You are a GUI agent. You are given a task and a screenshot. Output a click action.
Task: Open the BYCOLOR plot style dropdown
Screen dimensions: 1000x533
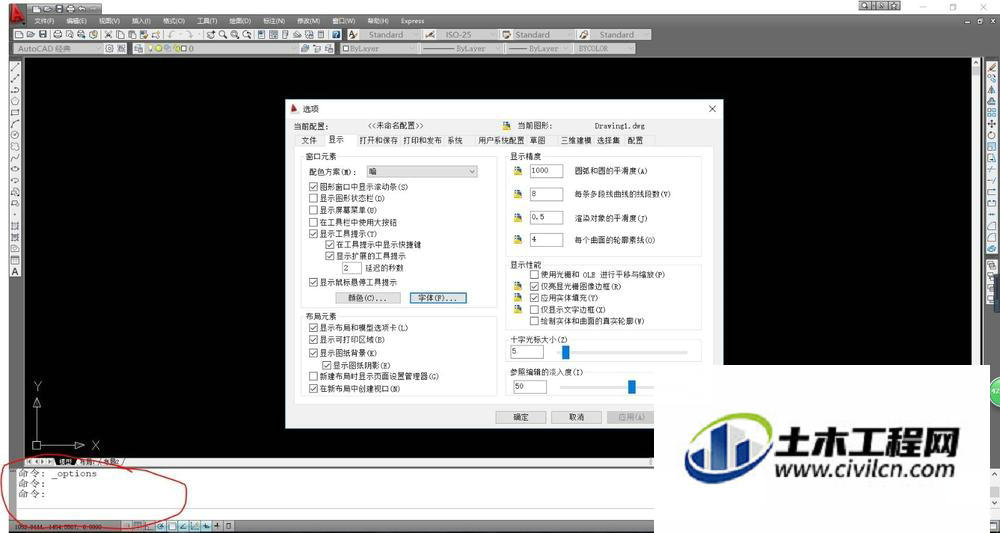[x=604, y=48]
